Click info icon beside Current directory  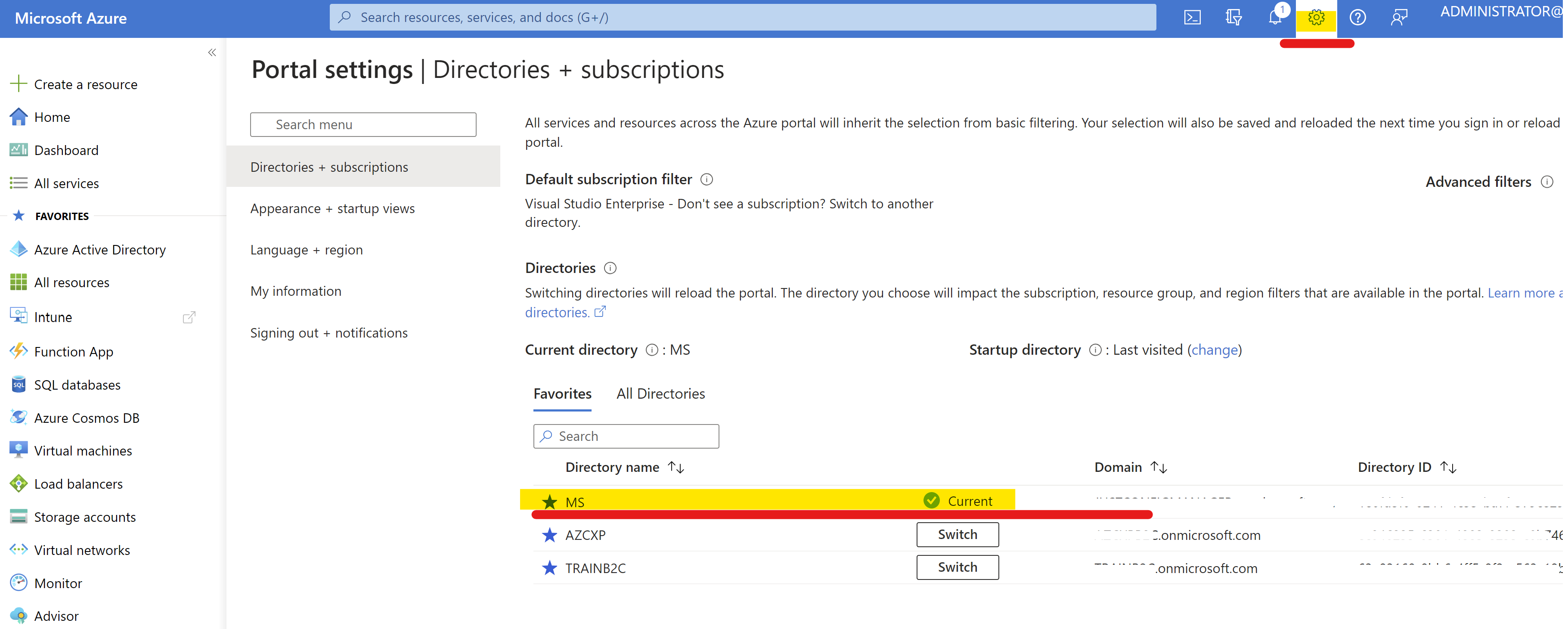tap(651, 350)
